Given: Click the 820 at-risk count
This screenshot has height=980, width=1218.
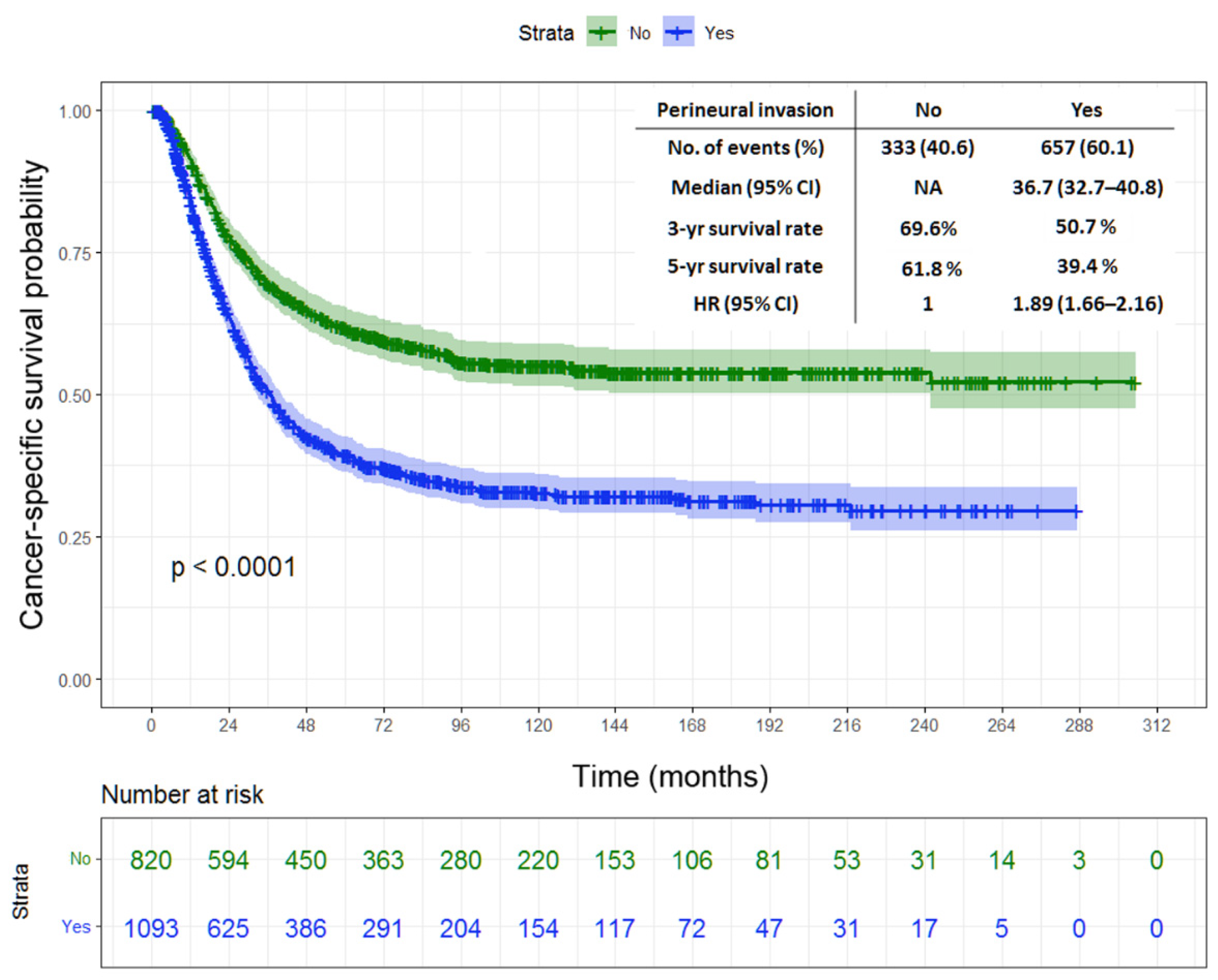Looking at the screenshot, I should point(151,860).
